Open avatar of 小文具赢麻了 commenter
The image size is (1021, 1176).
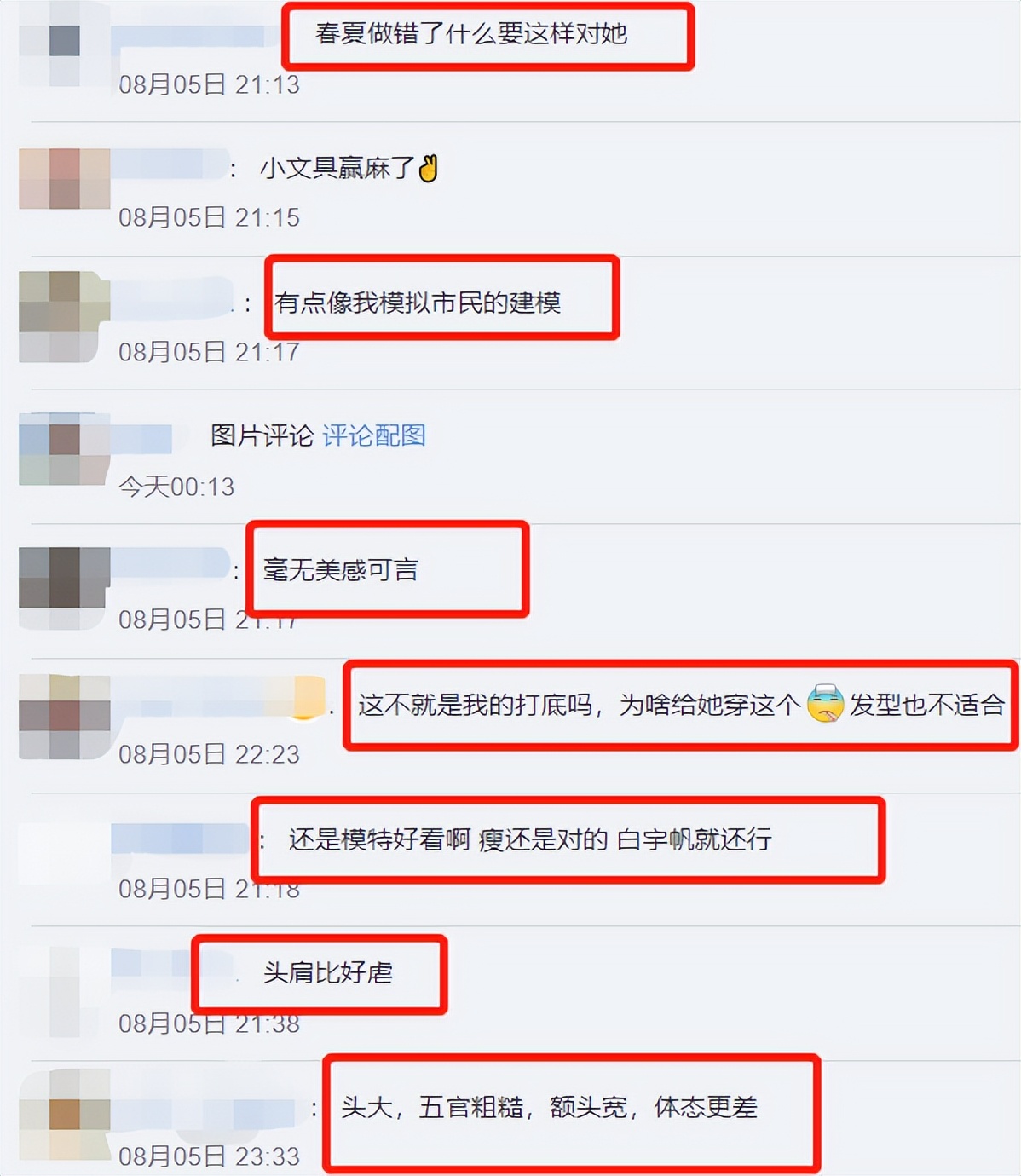[64, 179]
